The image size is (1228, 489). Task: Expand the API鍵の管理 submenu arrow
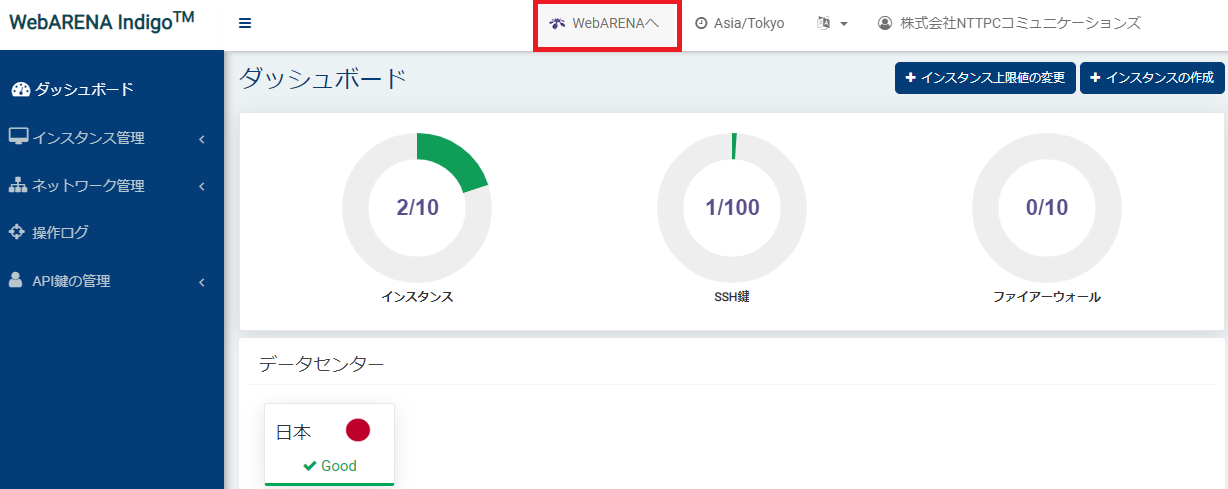(202, 283)
